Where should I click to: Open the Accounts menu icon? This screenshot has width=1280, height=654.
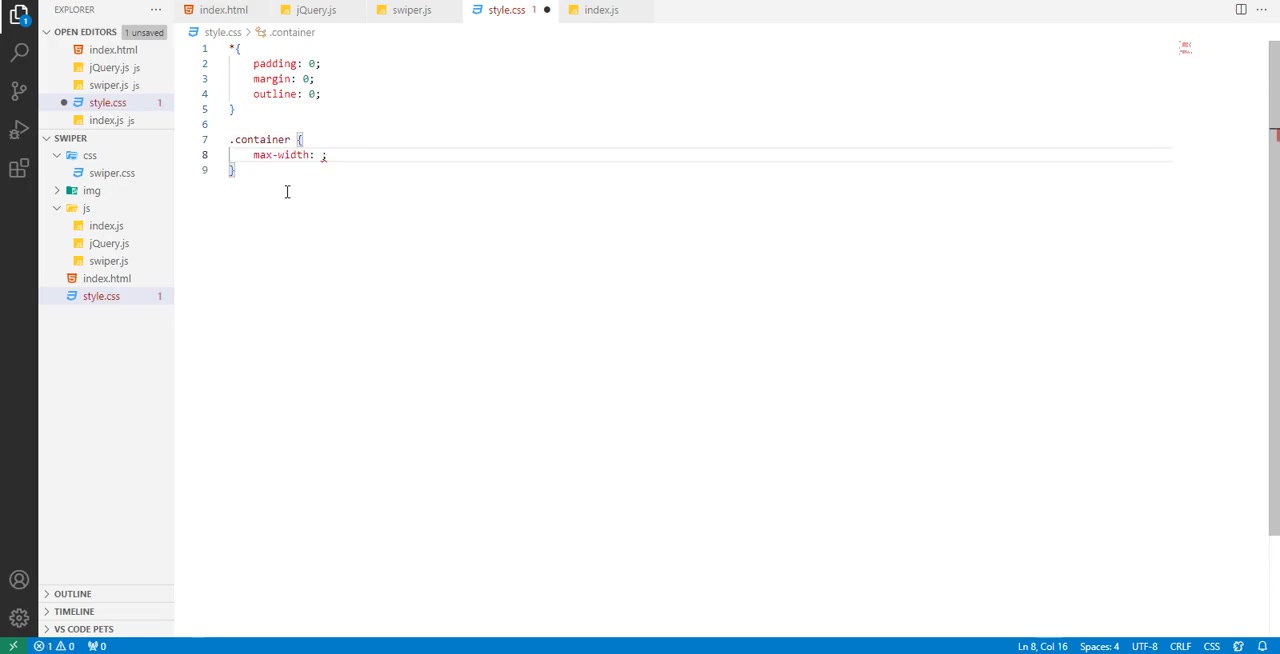[x=19, y=580]
